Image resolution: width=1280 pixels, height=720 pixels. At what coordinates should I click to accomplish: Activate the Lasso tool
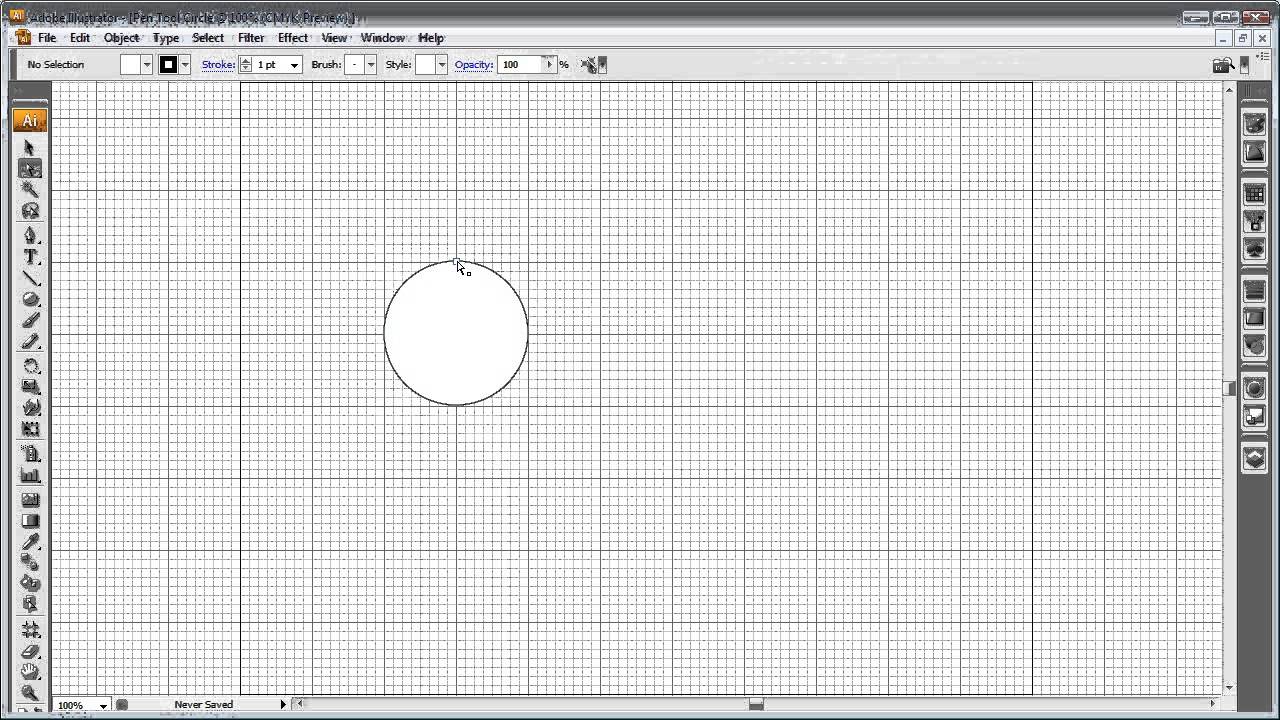30,211
